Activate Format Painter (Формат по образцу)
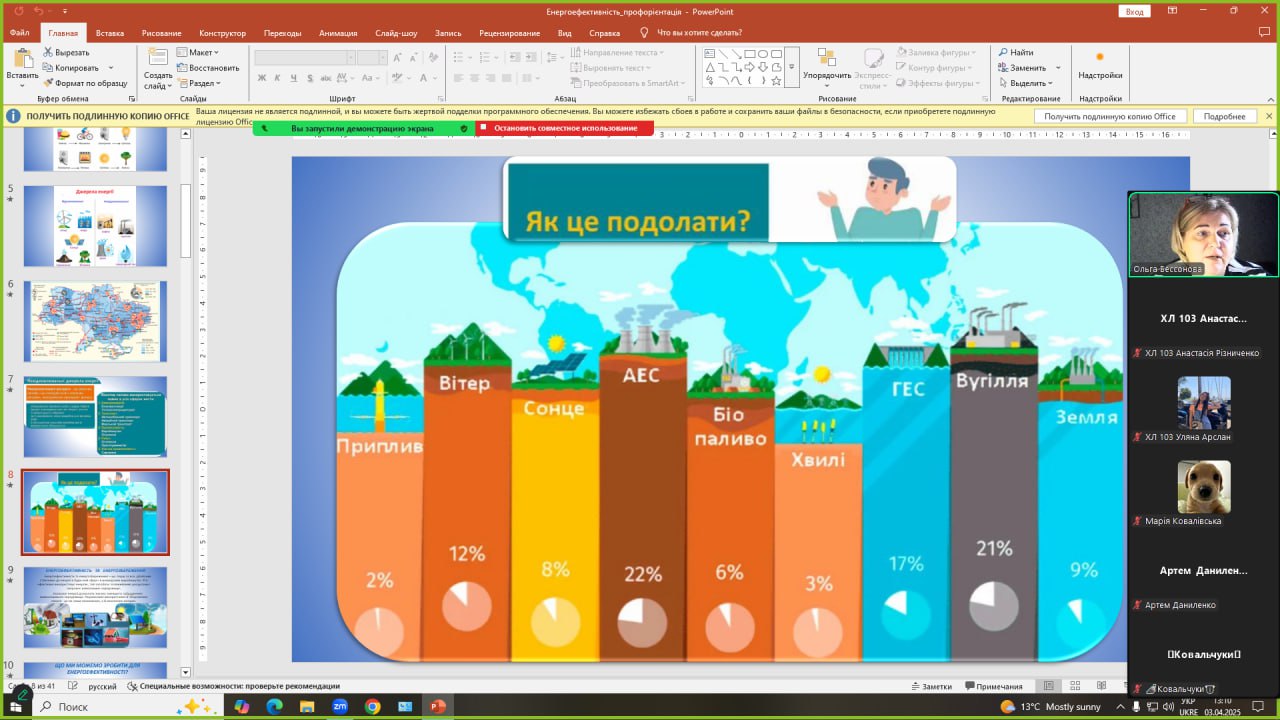The image size is (1280, 720). coord(85,83)
